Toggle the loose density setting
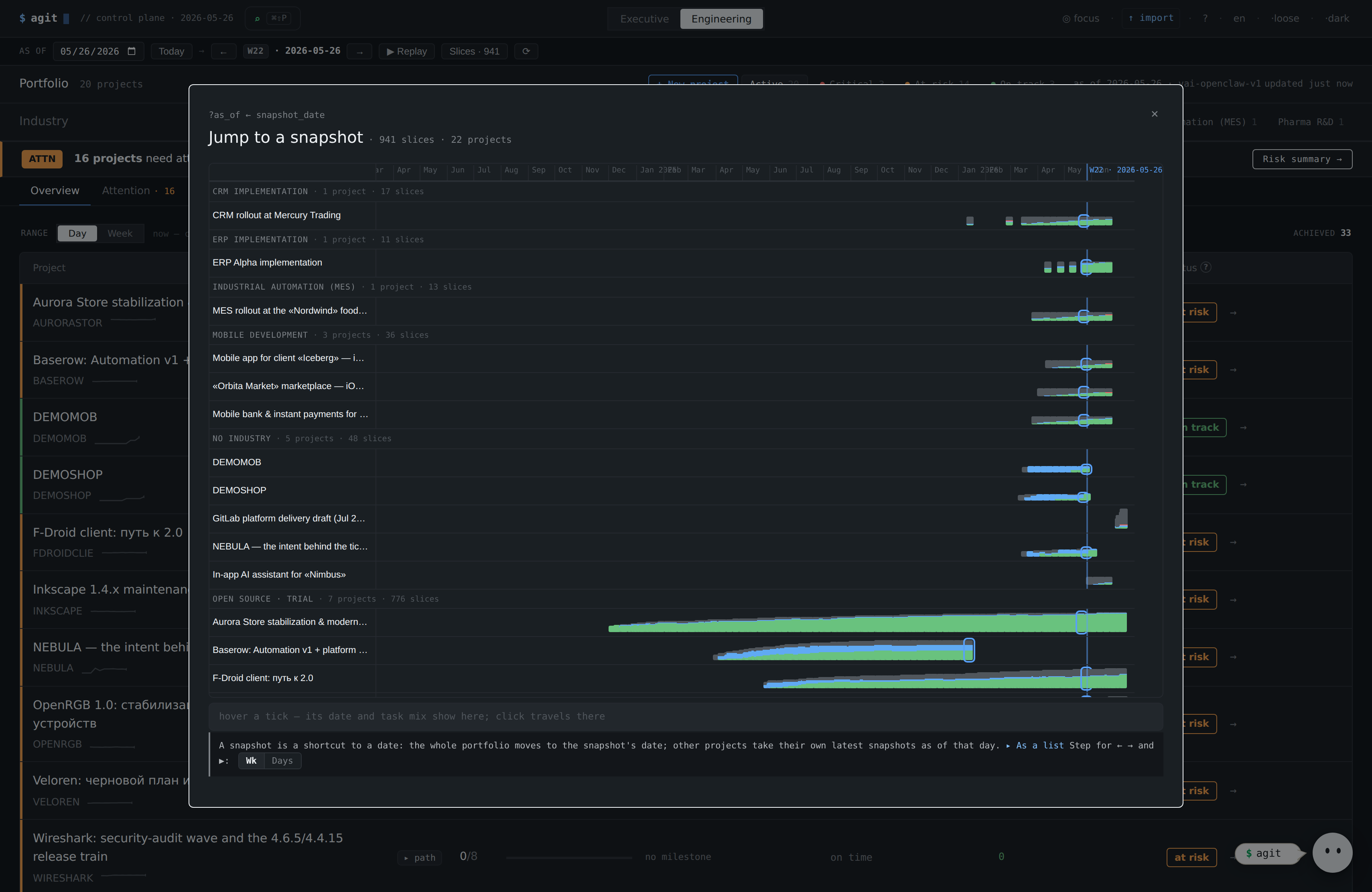Screen dimensions: 1372x892 (1285, 18)
